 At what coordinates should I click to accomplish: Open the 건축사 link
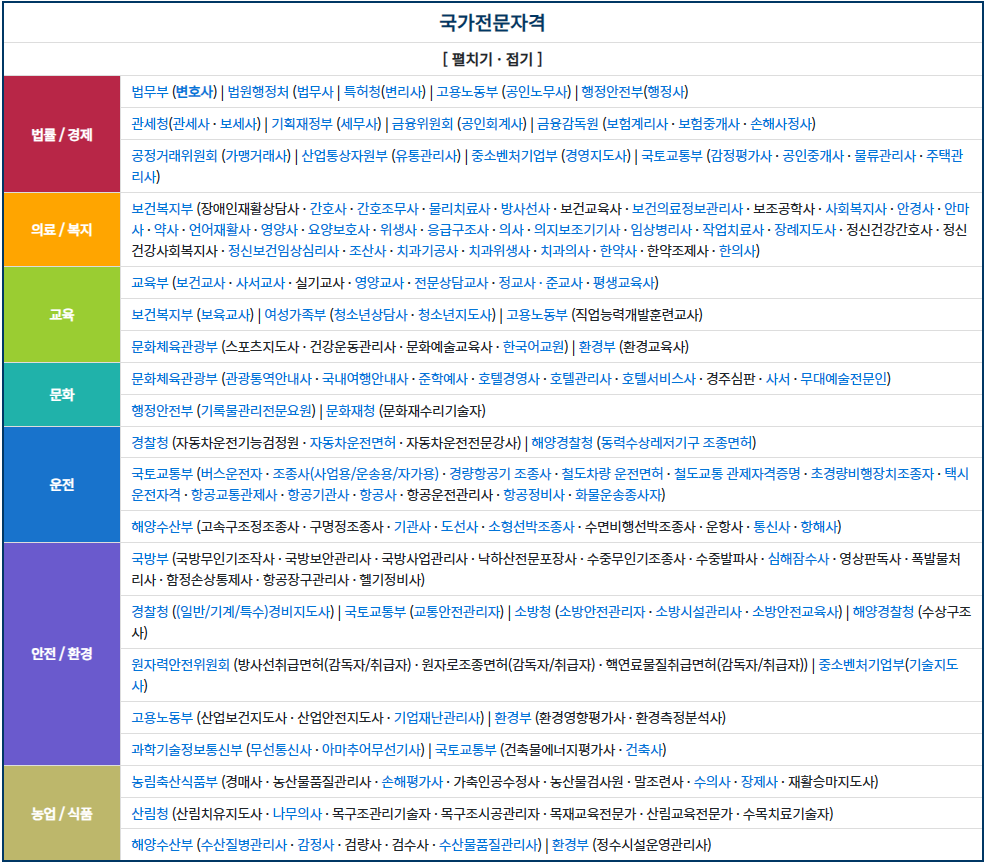pyautogui.click(x=644, y=750)
